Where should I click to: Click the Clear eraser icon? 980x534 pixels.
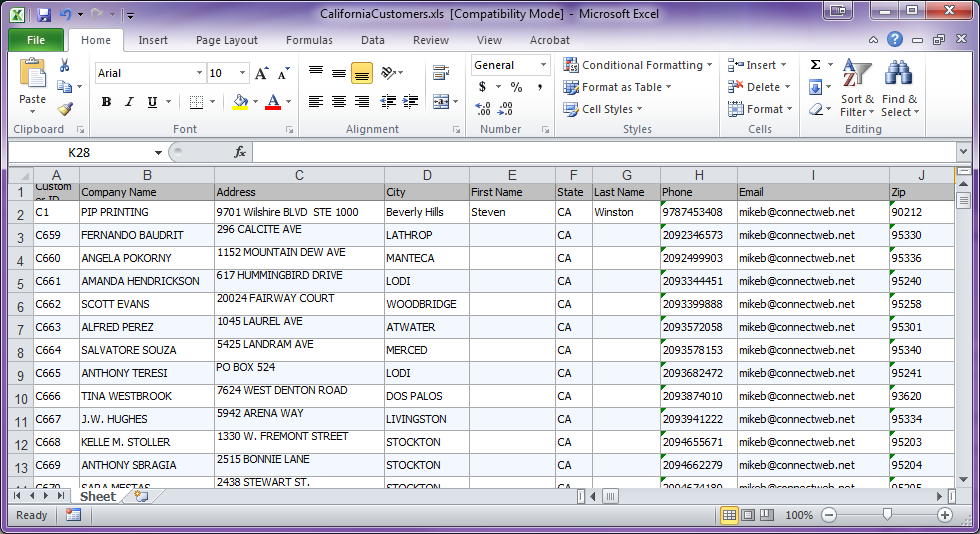click(x=815, y=109)
